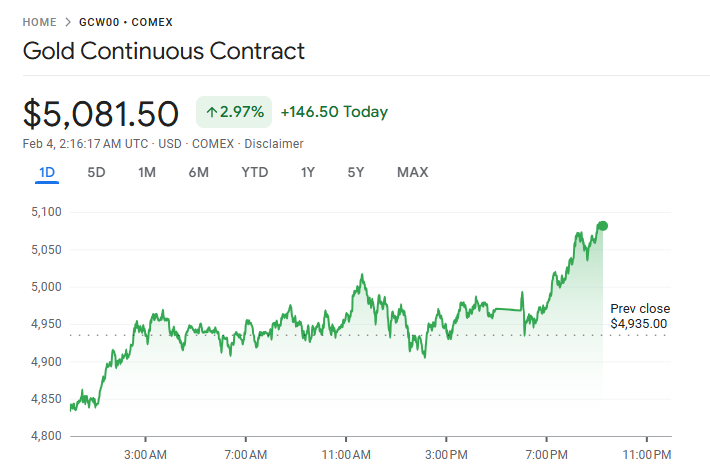710x476 pixels.
Task: Switch to the 5D range tab
Action: (x=96, y=172)
